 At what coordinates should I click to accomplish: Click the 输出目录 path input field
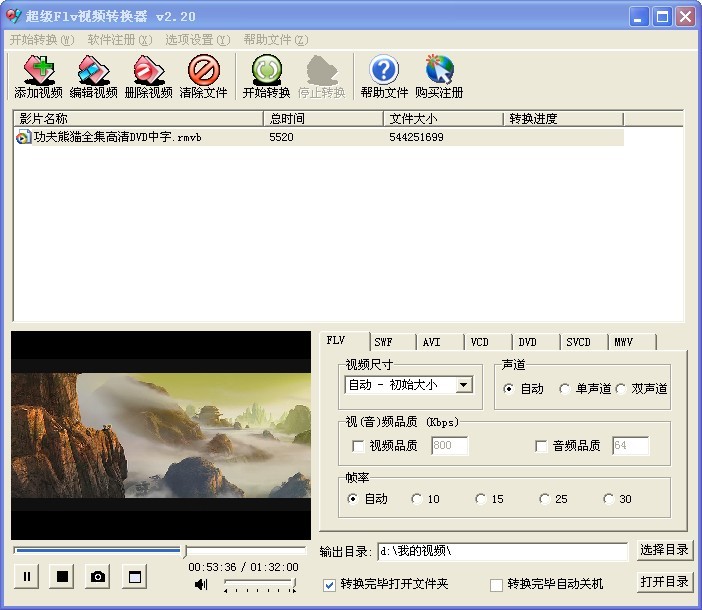tap(502, 551)
